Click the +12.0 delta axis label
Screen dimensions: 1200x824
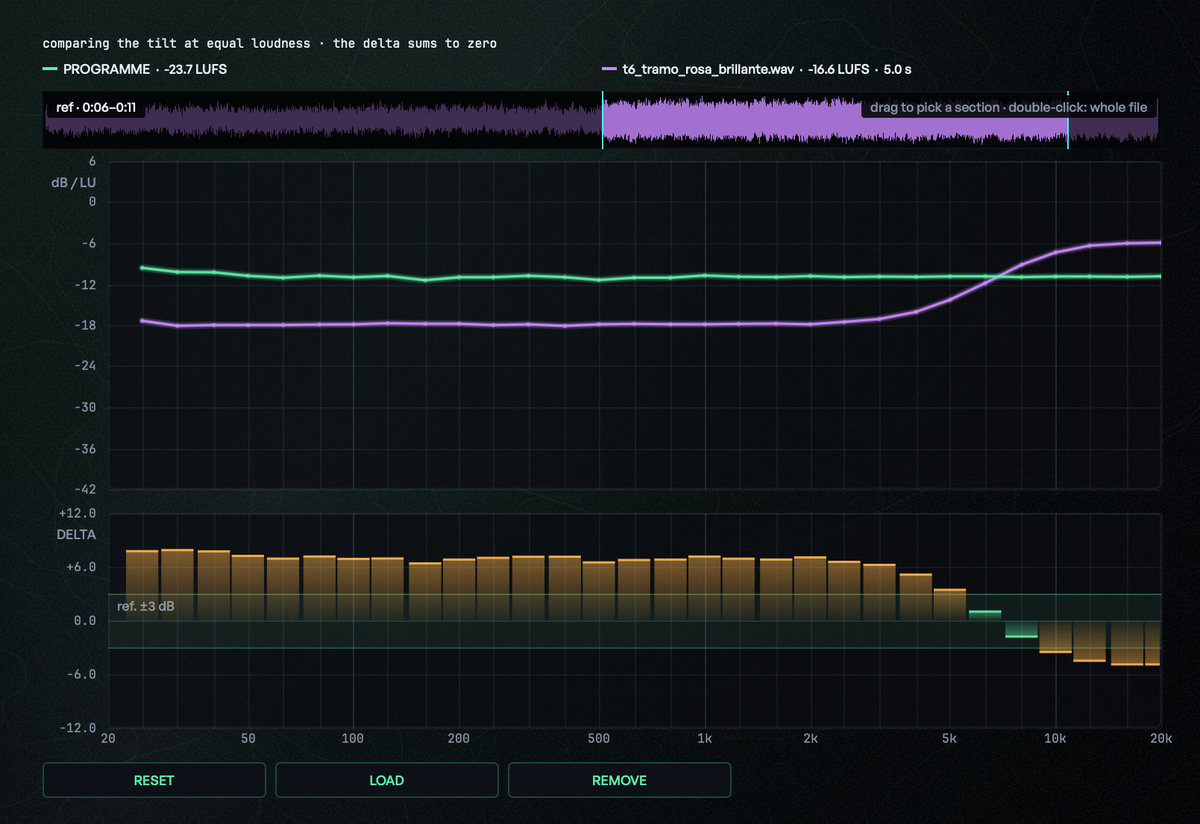click(x=77, y=513)
